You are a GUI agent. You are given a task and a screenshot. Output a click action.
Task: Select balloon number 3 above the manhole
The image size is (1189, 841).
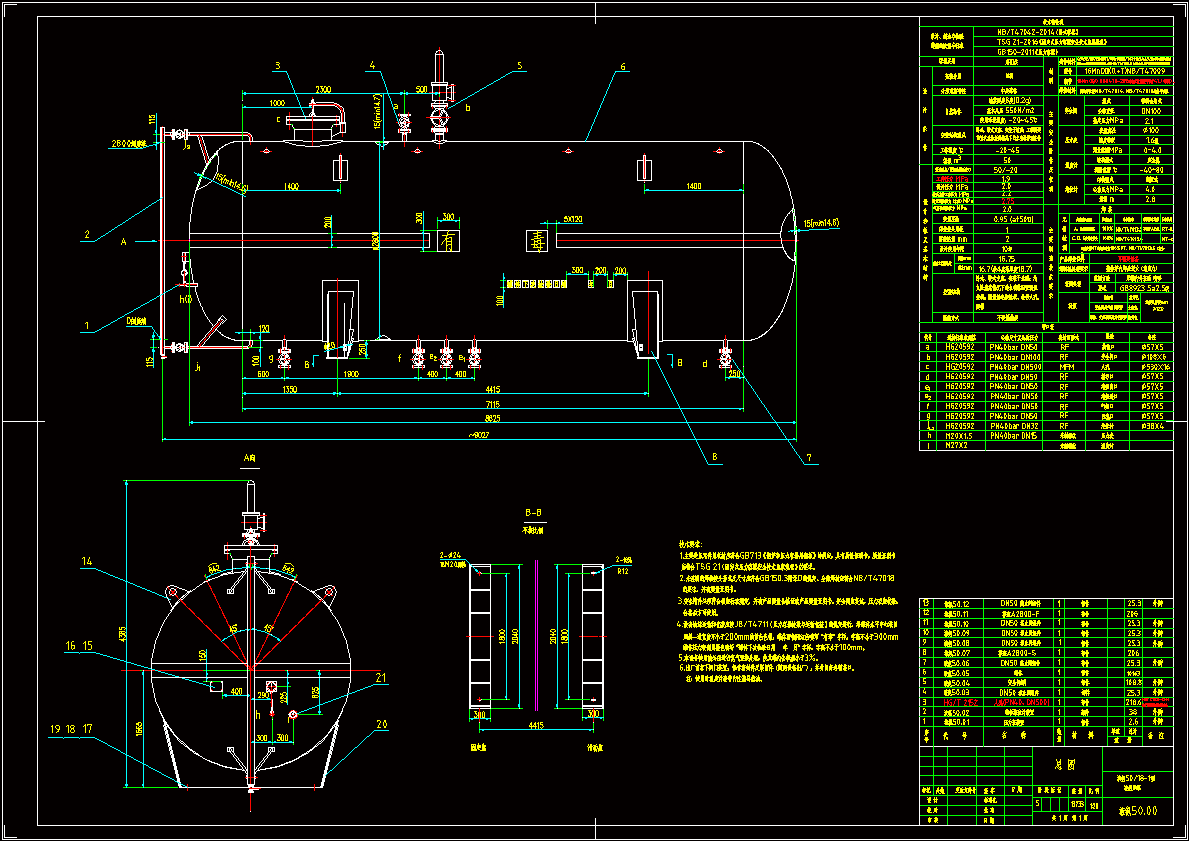[278, 66]
